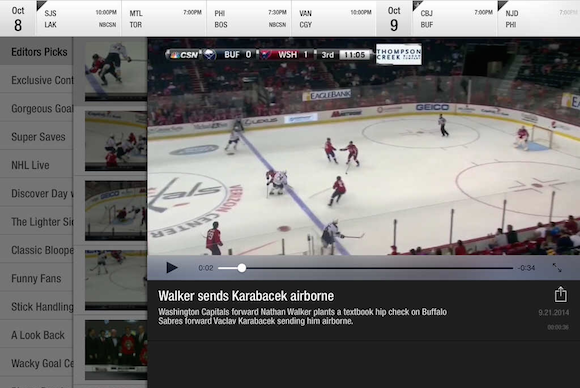Screen dimensions: 580x388
Task: Select A Look Back category
Action: coord(37,335)
